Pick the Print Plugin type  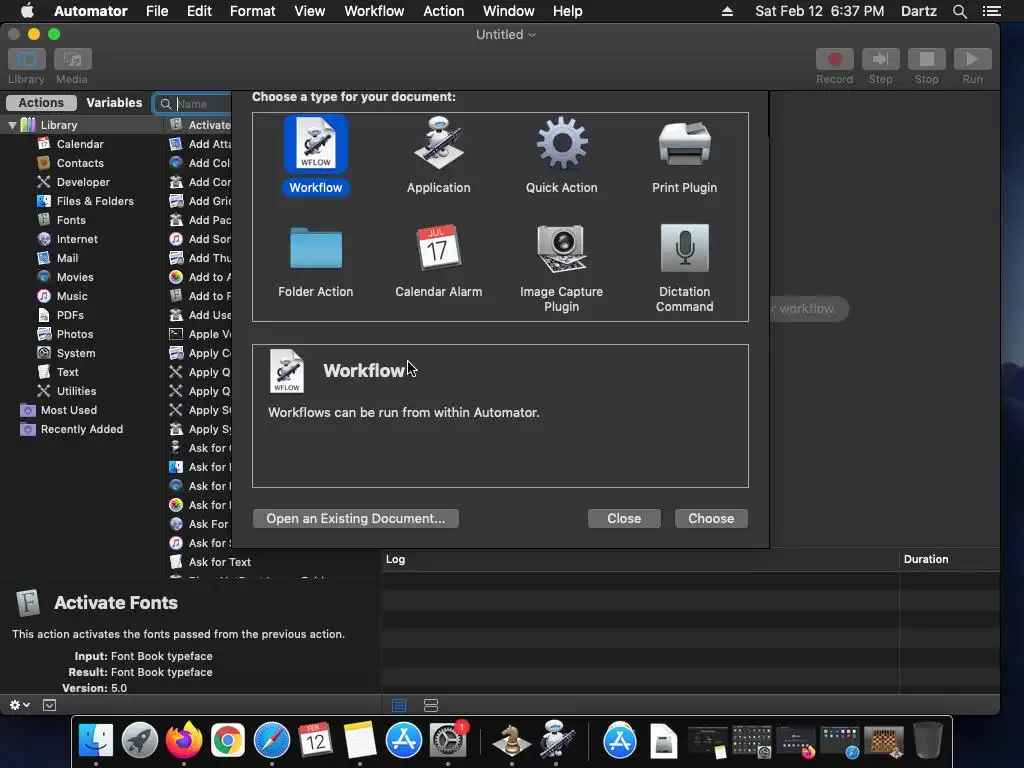click(x=684, y=155)
